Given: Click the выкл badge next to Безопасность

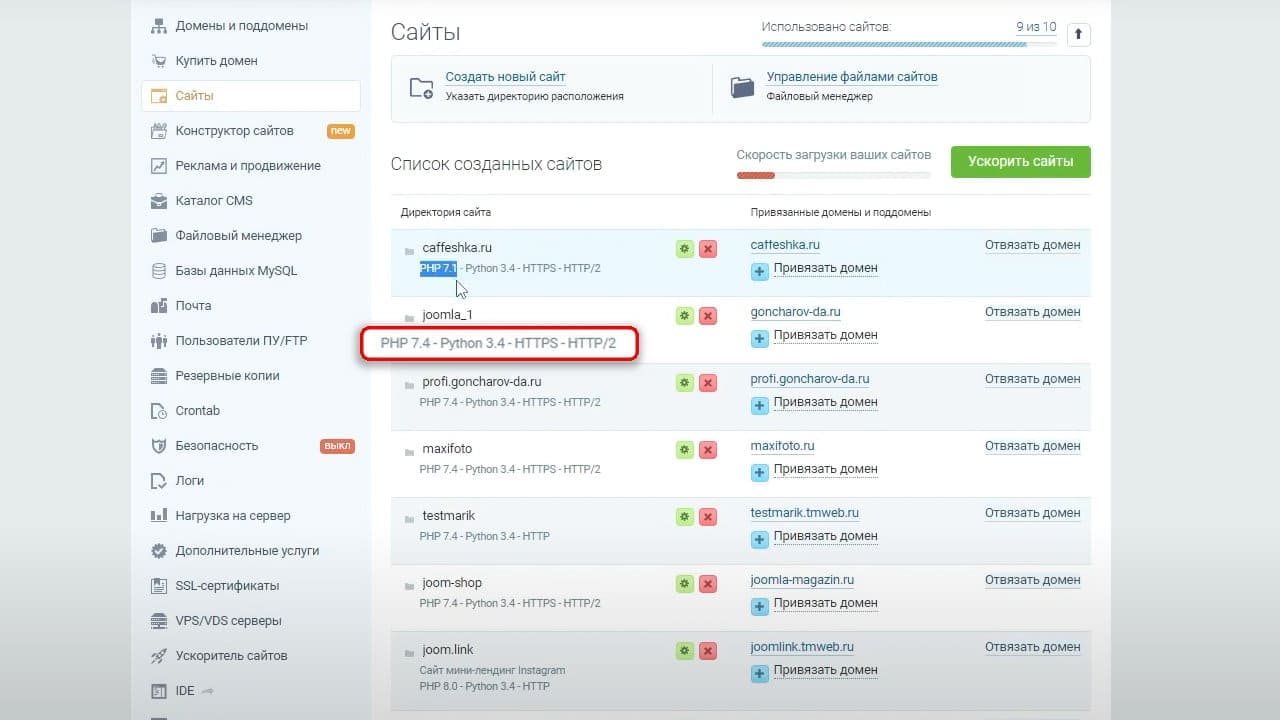Looking at the screenshot, I should [337, 446].
